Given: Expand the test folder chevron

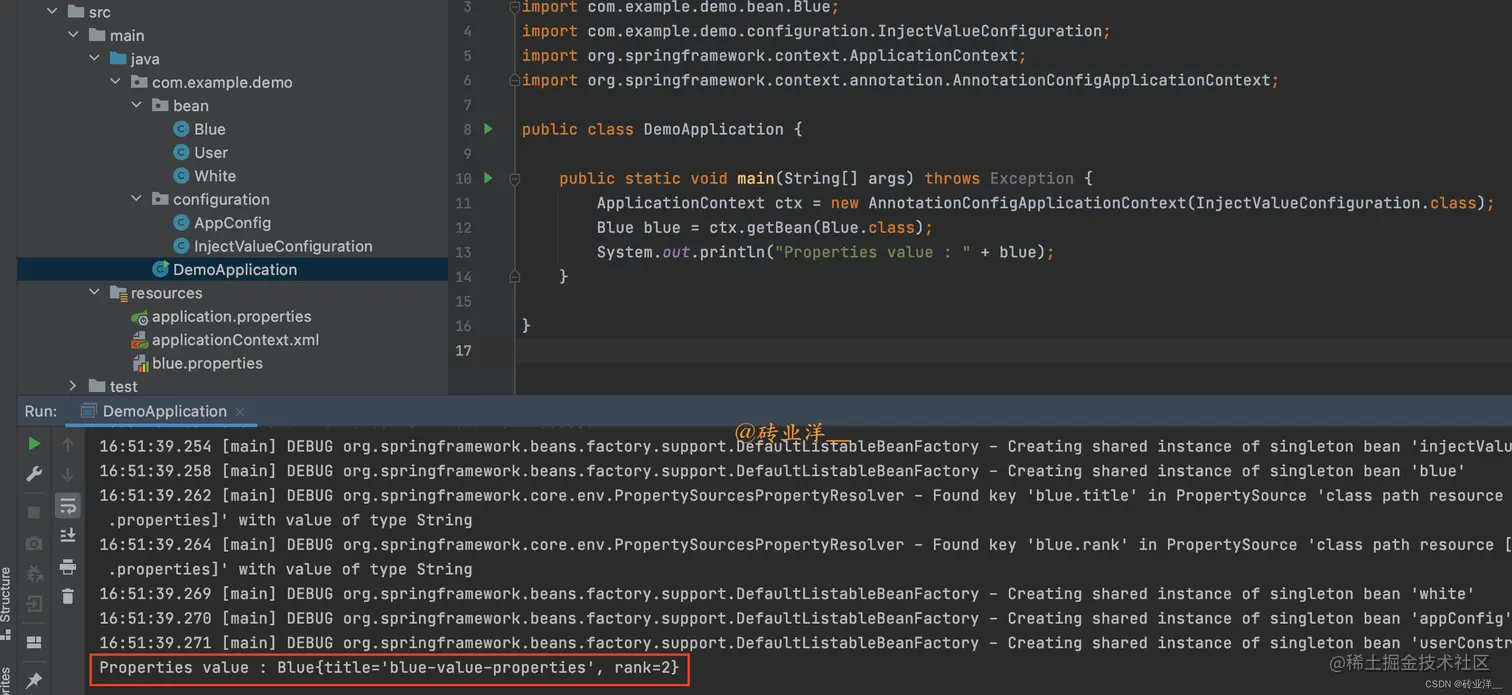Looking at the screenshot, I should tap(73, 386).
